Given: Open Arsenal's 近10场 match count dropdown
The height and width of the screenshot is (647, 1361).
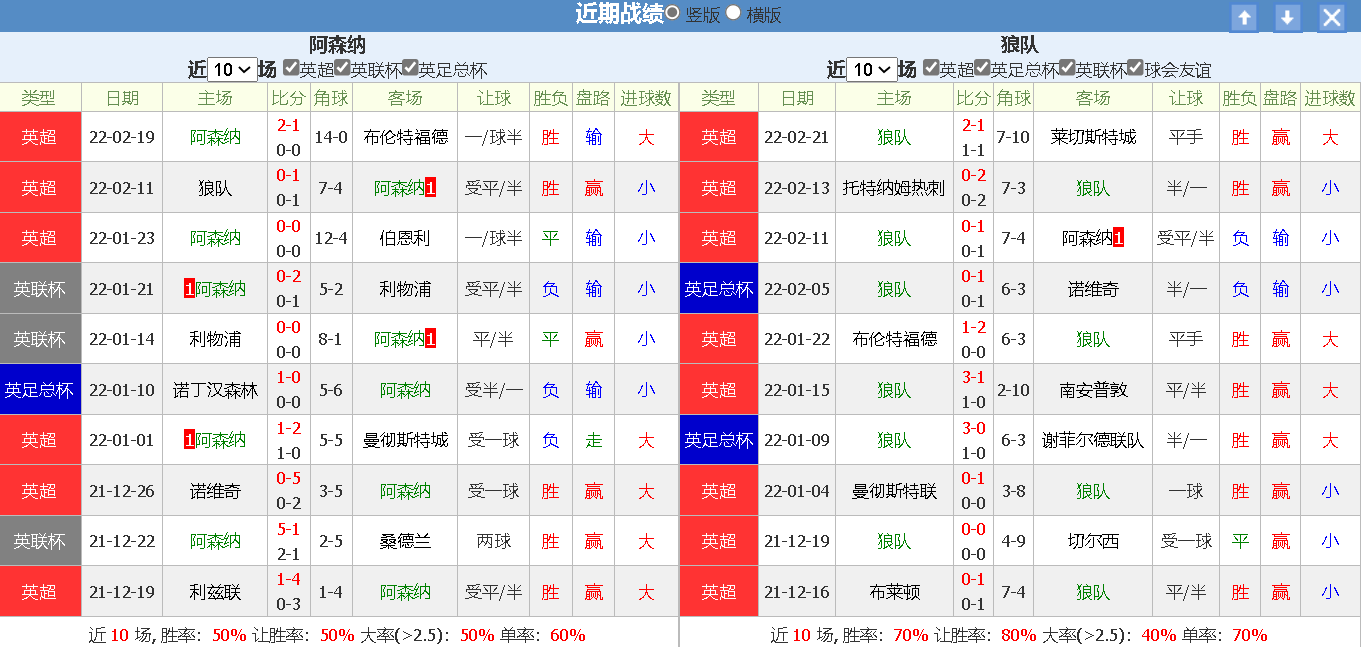Looking at the screenshot, I should (x=233, y=69).
